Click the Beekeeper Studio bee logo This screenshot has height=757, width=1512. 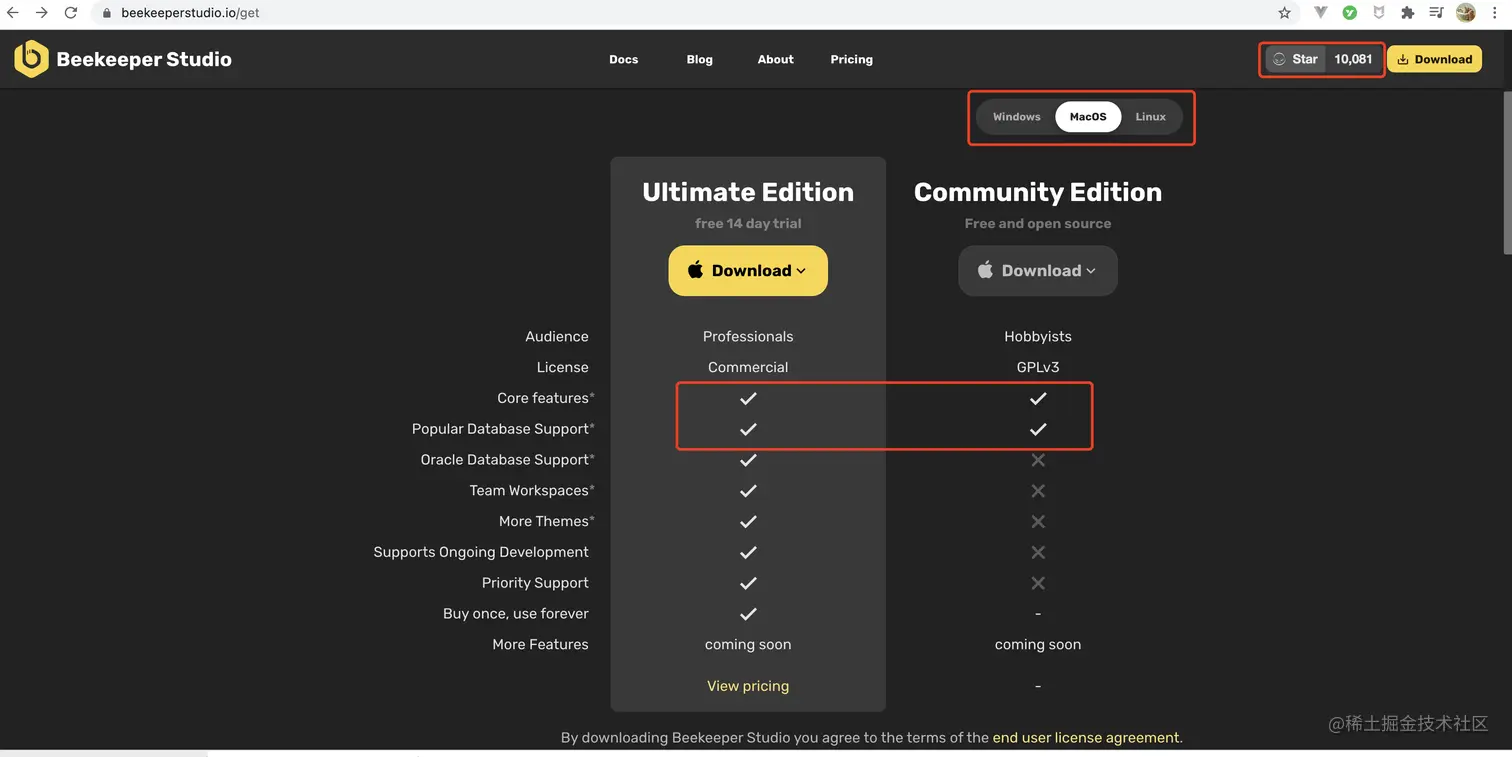tap(31, 59)
